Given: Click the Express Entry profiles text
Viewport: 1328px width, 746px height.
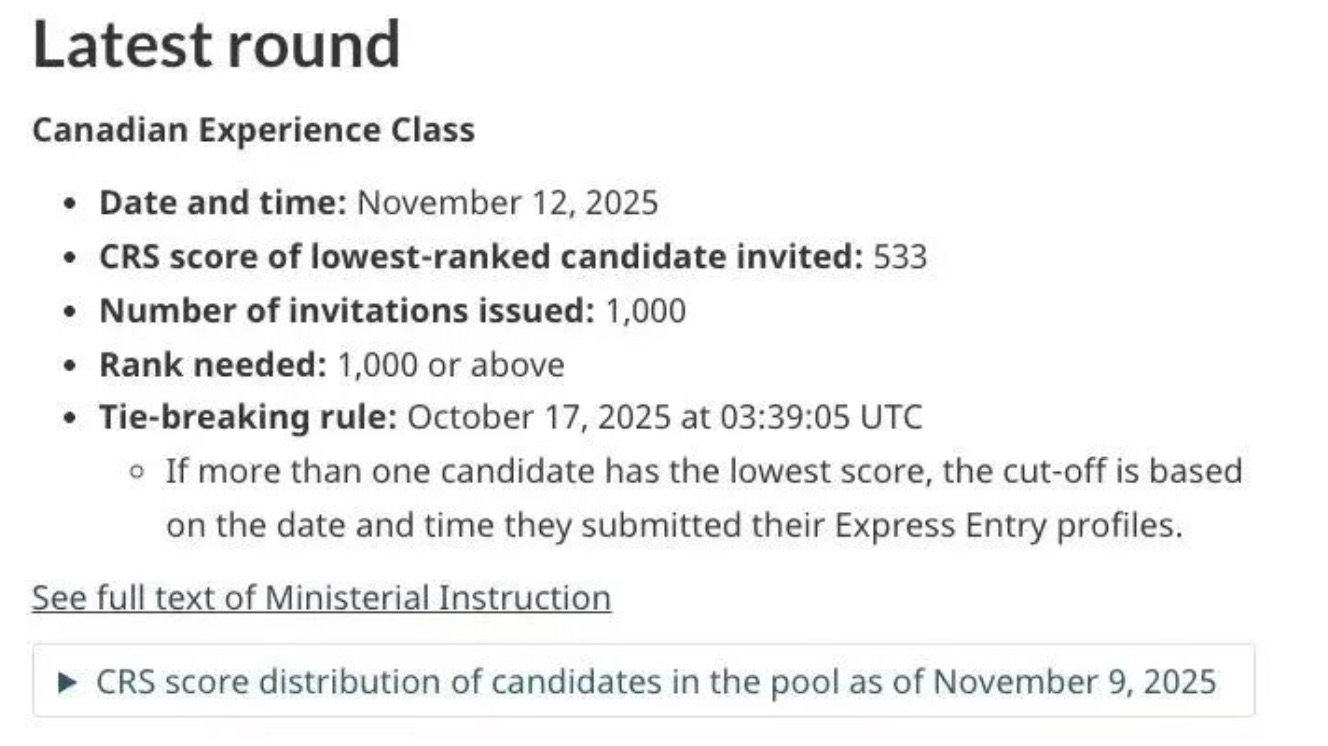Looking at the screenshot, I should coord(1006,525).
